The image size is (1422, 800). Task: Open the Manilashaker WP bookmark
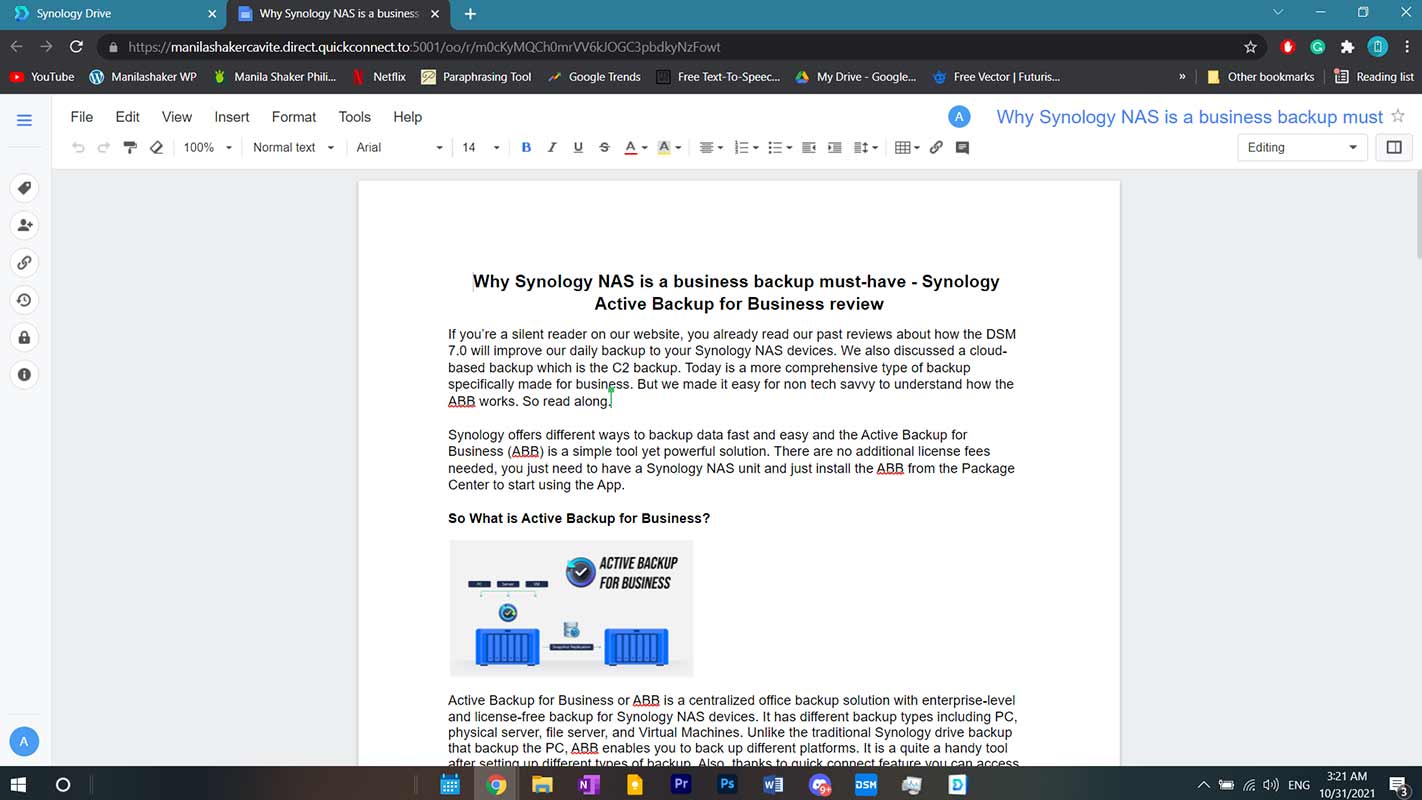click(x=143, y=76)
